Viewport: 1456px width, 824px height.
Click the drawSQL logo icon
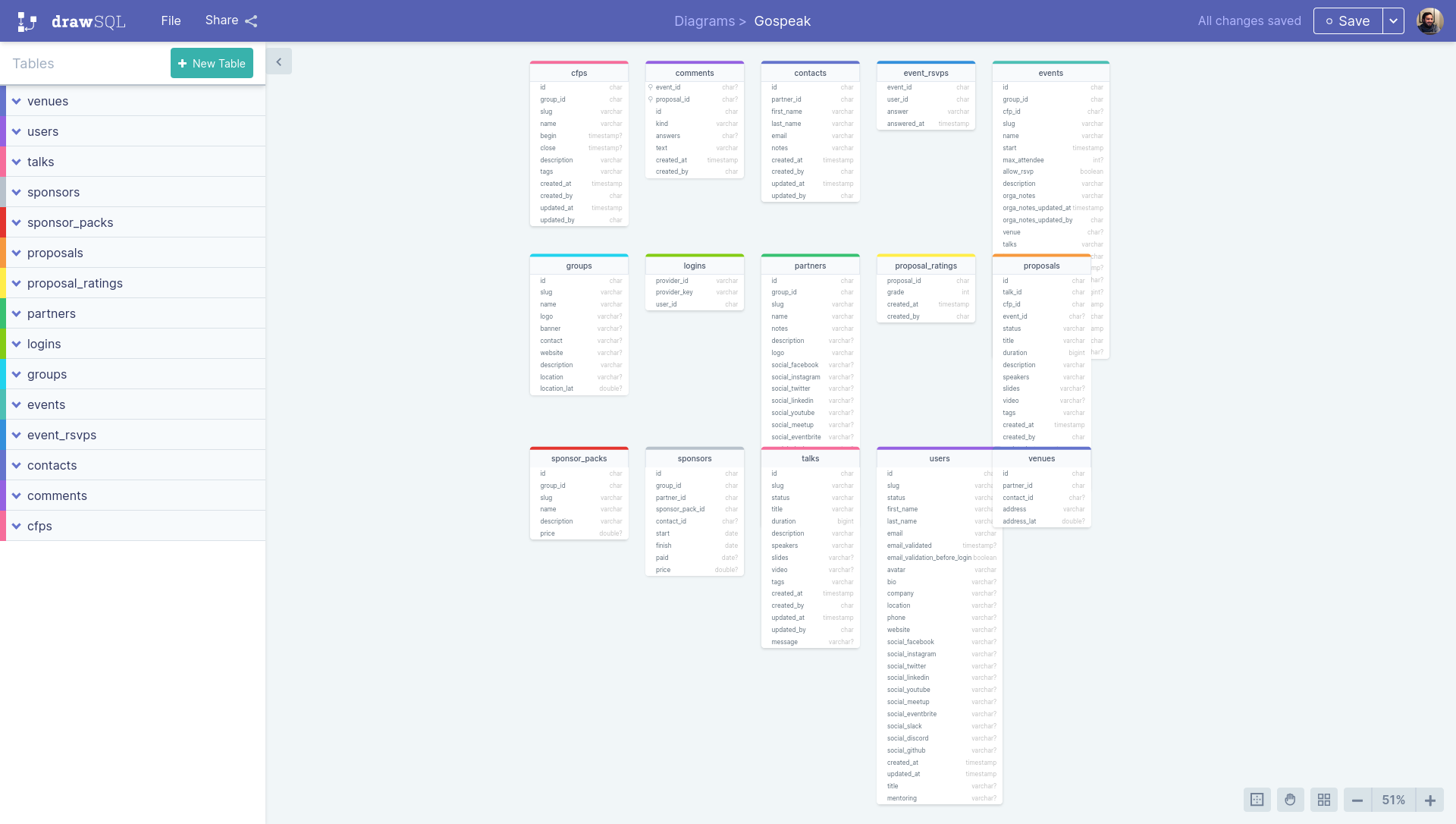[x=27, y=20]
